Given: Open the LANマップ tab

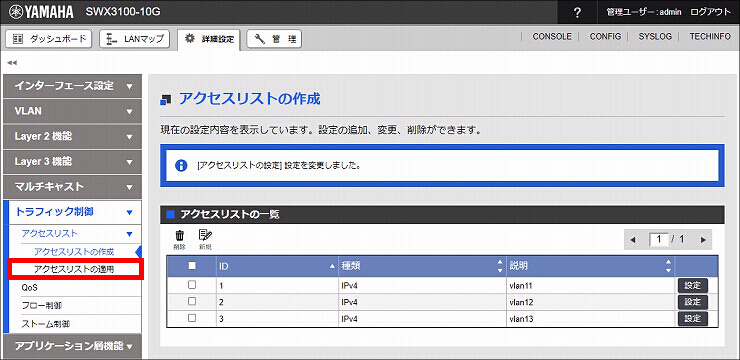Looking at the screenshot, I should pyautogui.click(x=135, y=39).
